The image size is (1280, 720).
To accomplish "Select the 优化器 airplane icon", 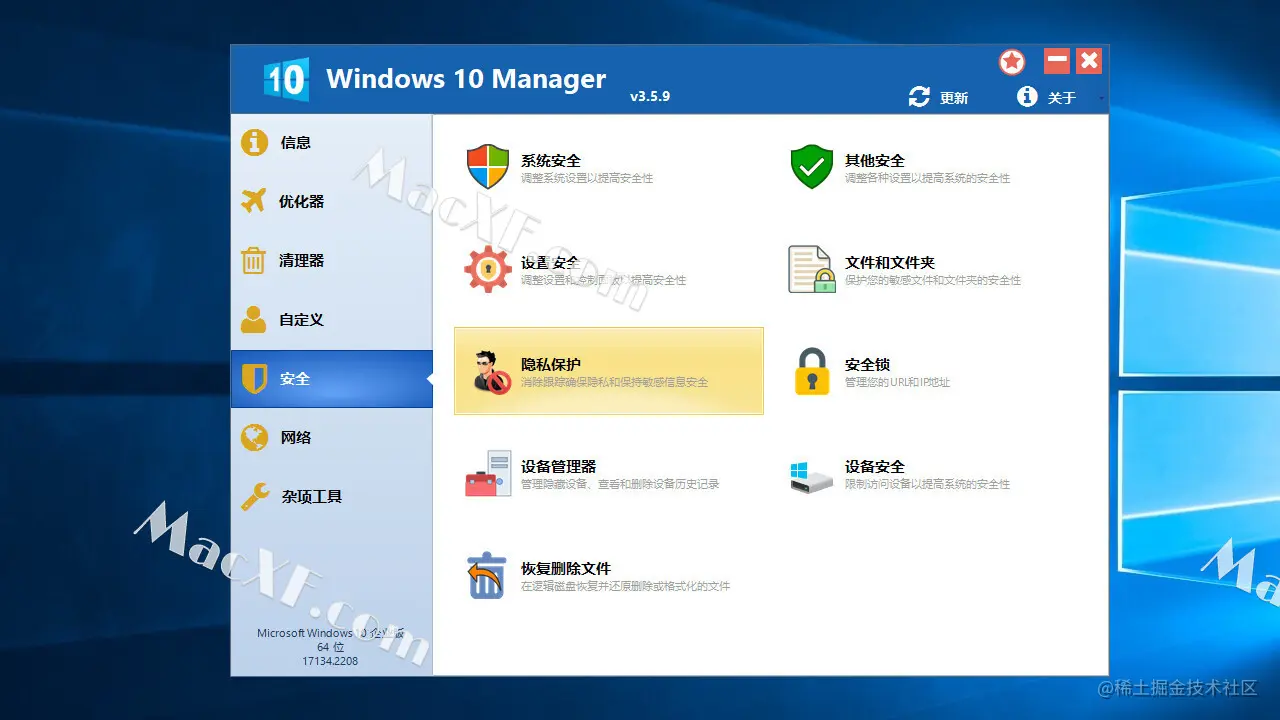I will (254, 201).
